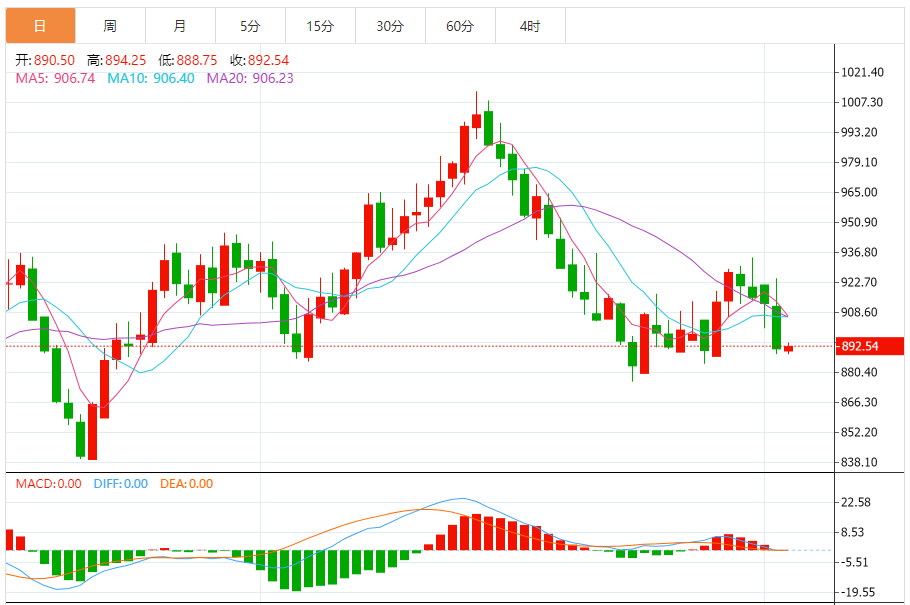The width and height of the screenshot is (910, 605).
Task: Click the -5.51 MACD axis label
Action: (854, 563)
